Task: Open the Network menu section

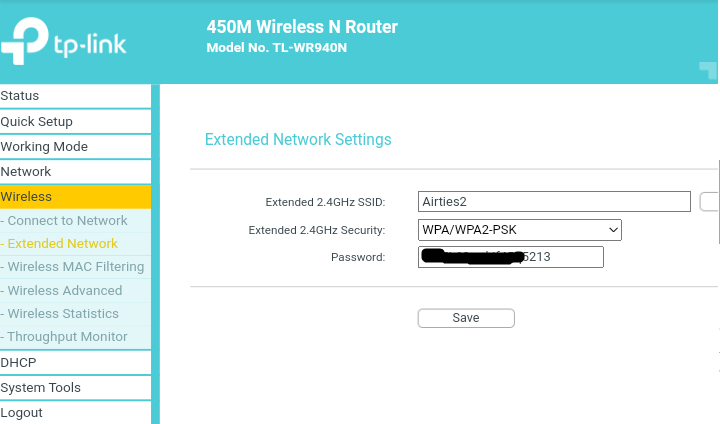Action: coord(75,172)
